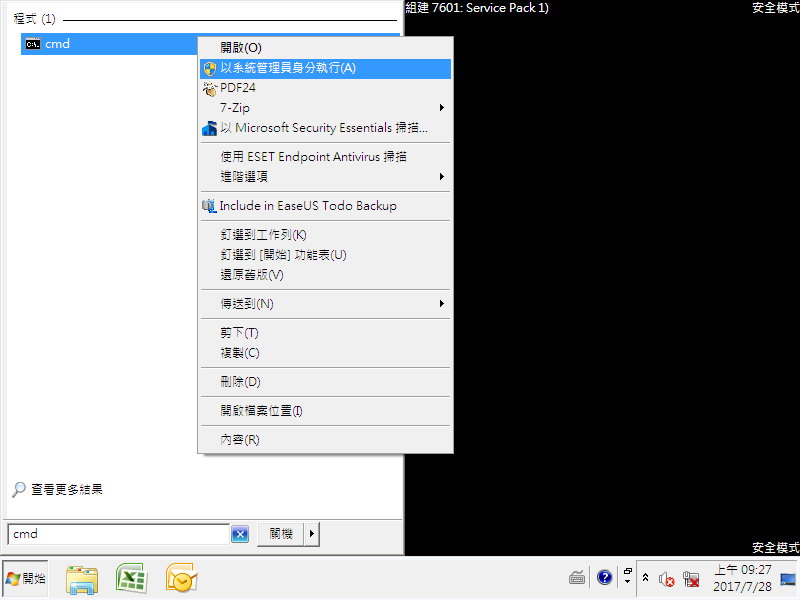Select 開啟檔案位置(I) from context menu
The width and height of the screenshot is (800, 600).
point(261,411)
